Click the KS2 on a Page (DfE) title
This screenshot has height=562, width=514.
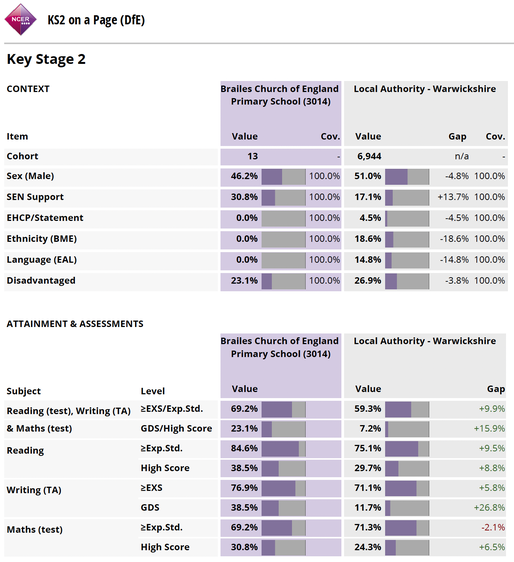click(x=96, y=20)
